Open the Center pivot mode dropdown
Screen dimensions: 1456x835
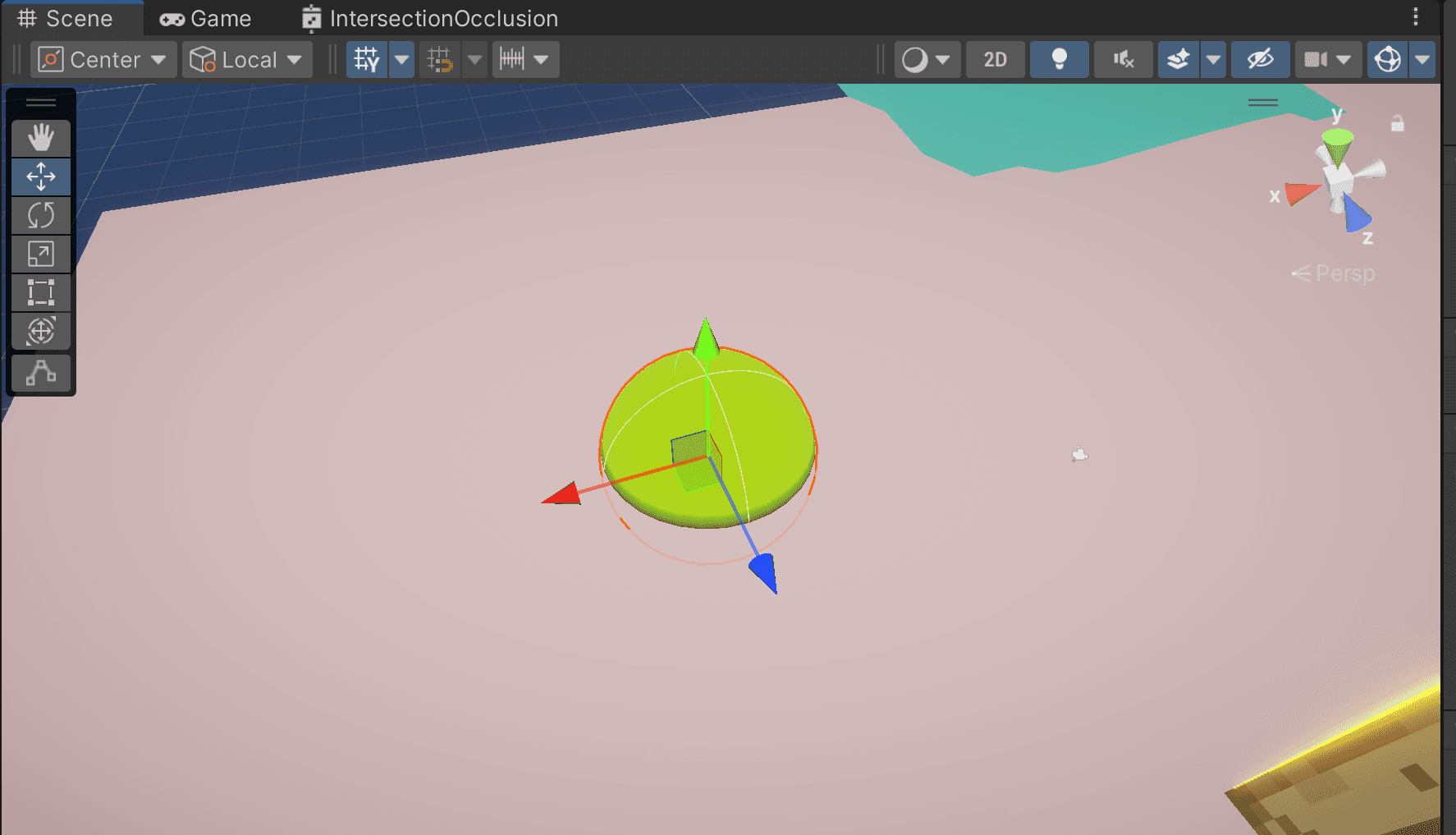[103, 60]
